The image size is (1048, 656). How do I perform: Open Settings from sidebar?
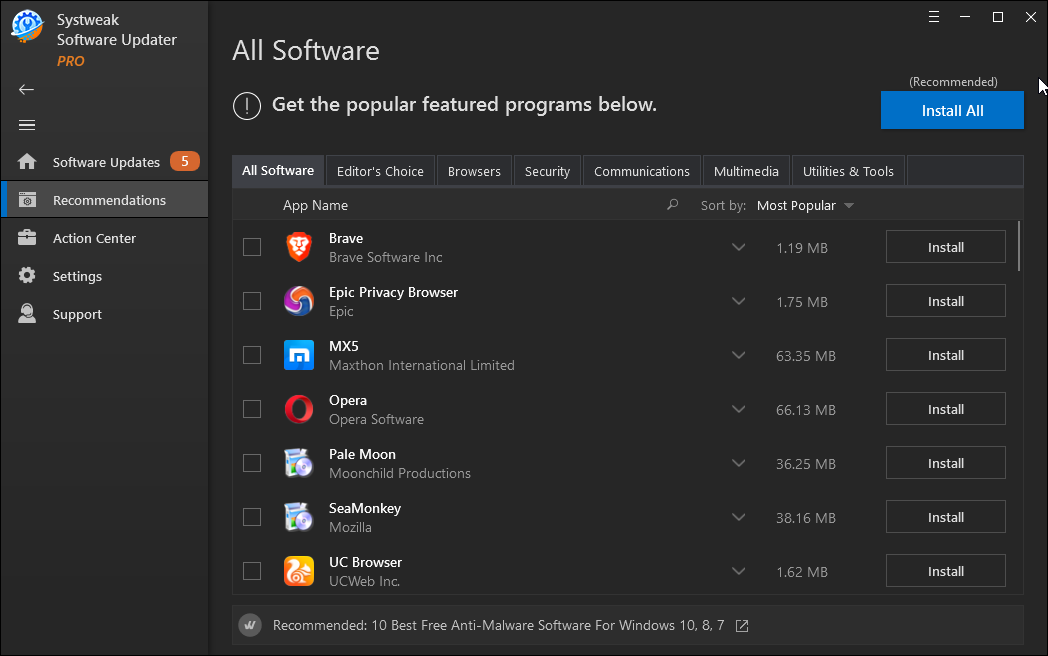tap(104, 276)
